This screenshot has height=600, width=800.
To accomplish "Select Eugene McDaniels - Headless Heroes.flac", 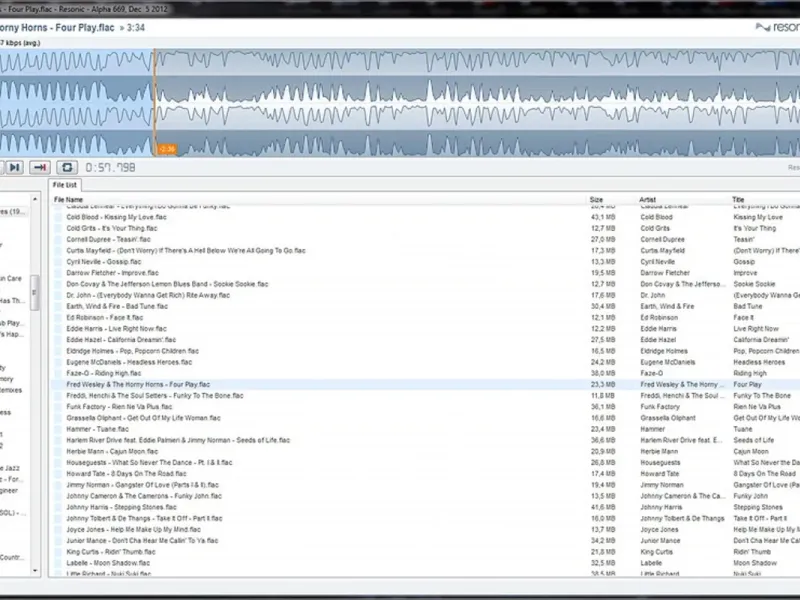I will click(129, 362).
